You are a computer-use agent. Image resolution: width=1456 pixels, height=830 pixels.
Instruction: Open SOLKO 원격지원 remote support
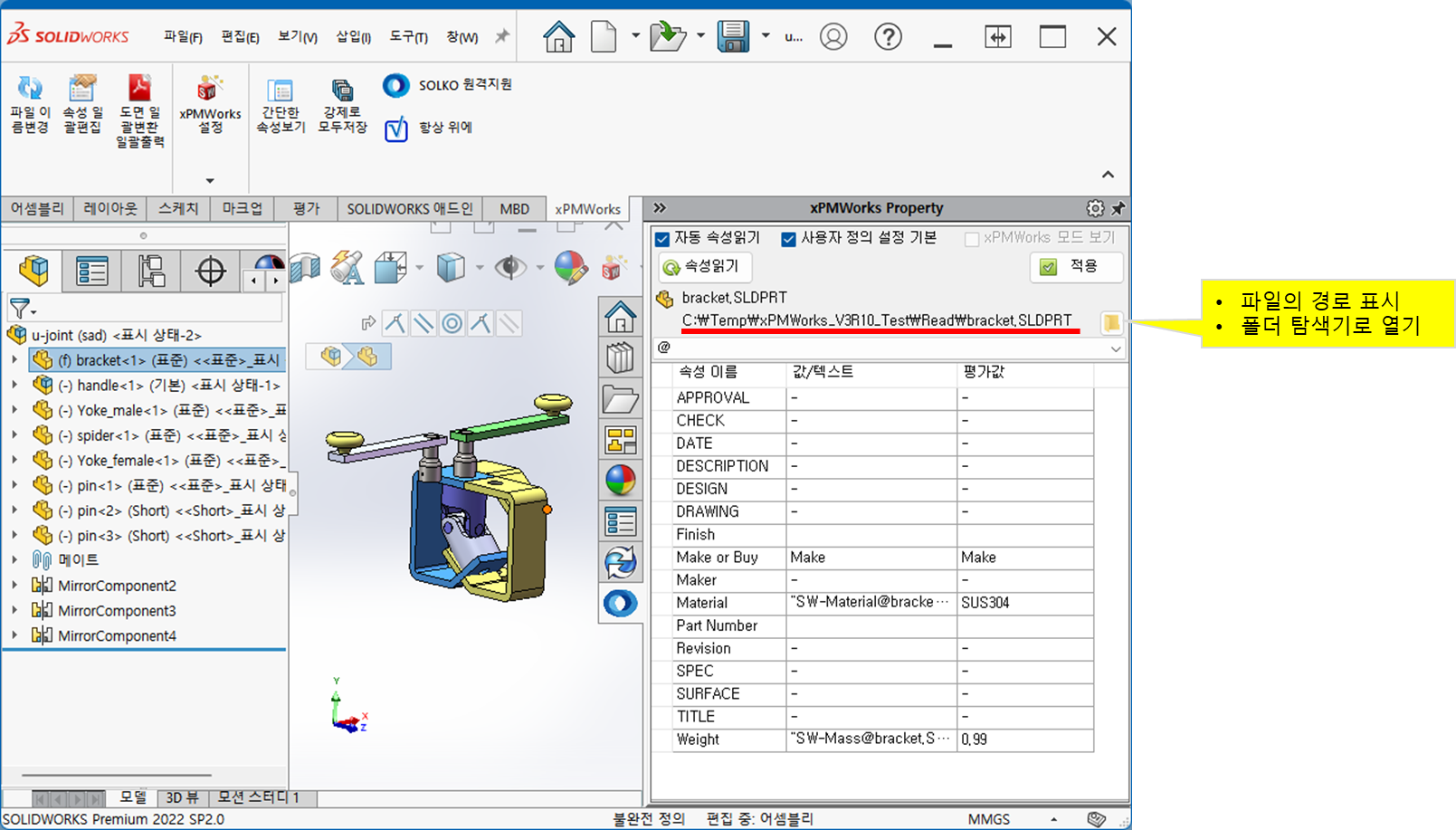(447, 85)
